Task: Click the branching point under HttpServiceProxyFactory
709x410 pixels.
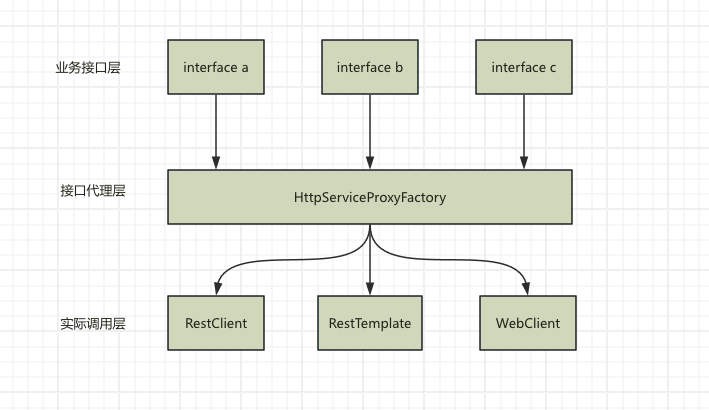Action: pos(370,228)
